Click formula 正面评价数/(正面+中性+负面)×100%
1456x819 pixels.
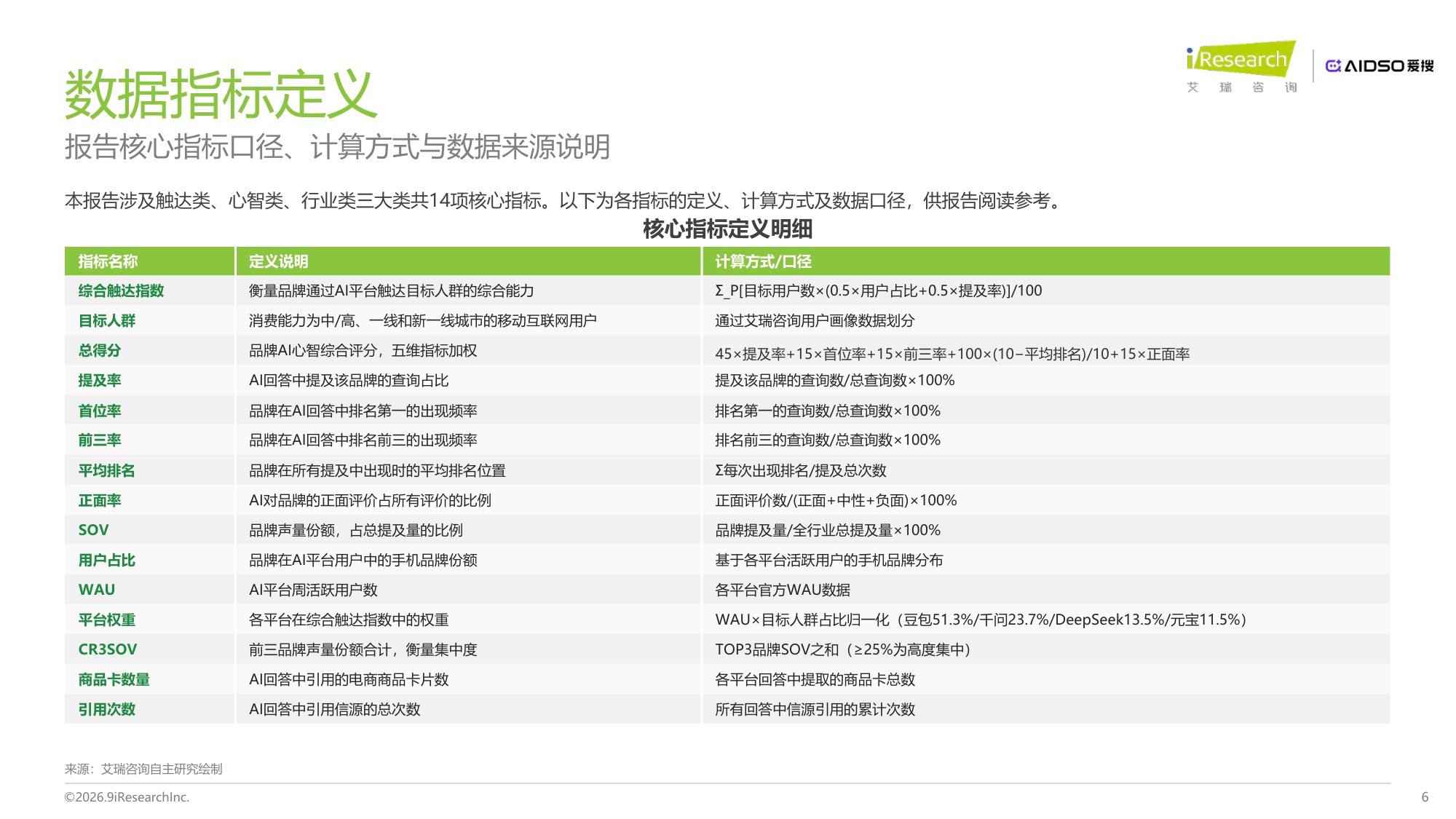836,500
